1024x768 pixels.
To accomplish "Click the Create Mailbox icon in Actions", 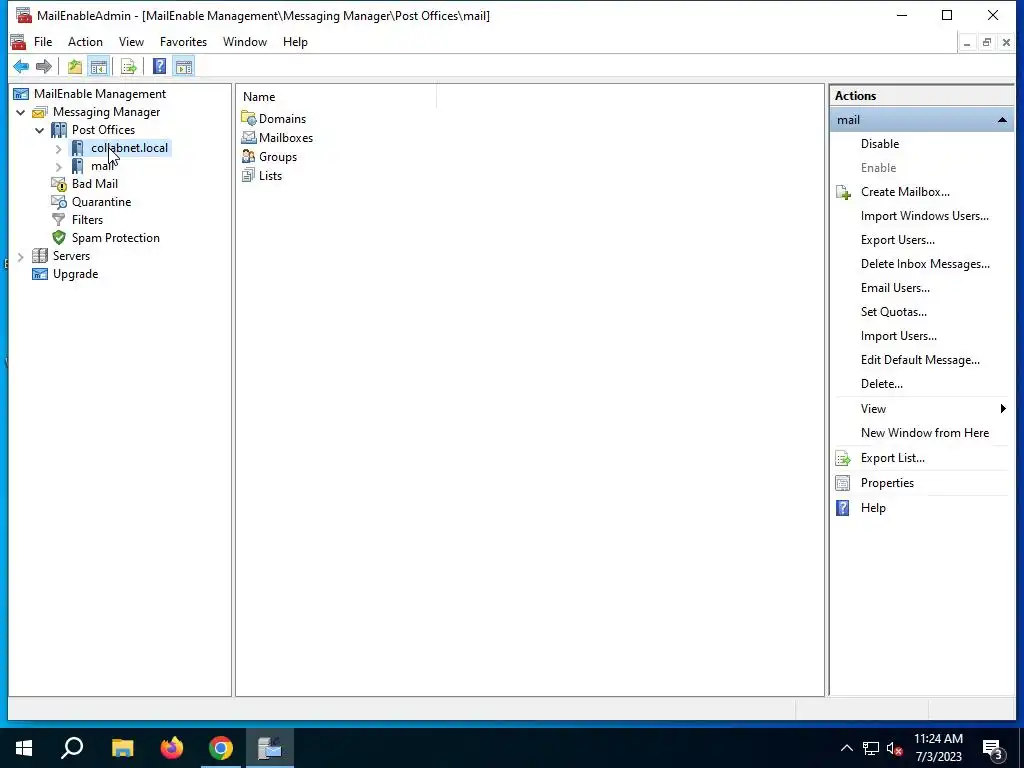I will coord(843,192).
